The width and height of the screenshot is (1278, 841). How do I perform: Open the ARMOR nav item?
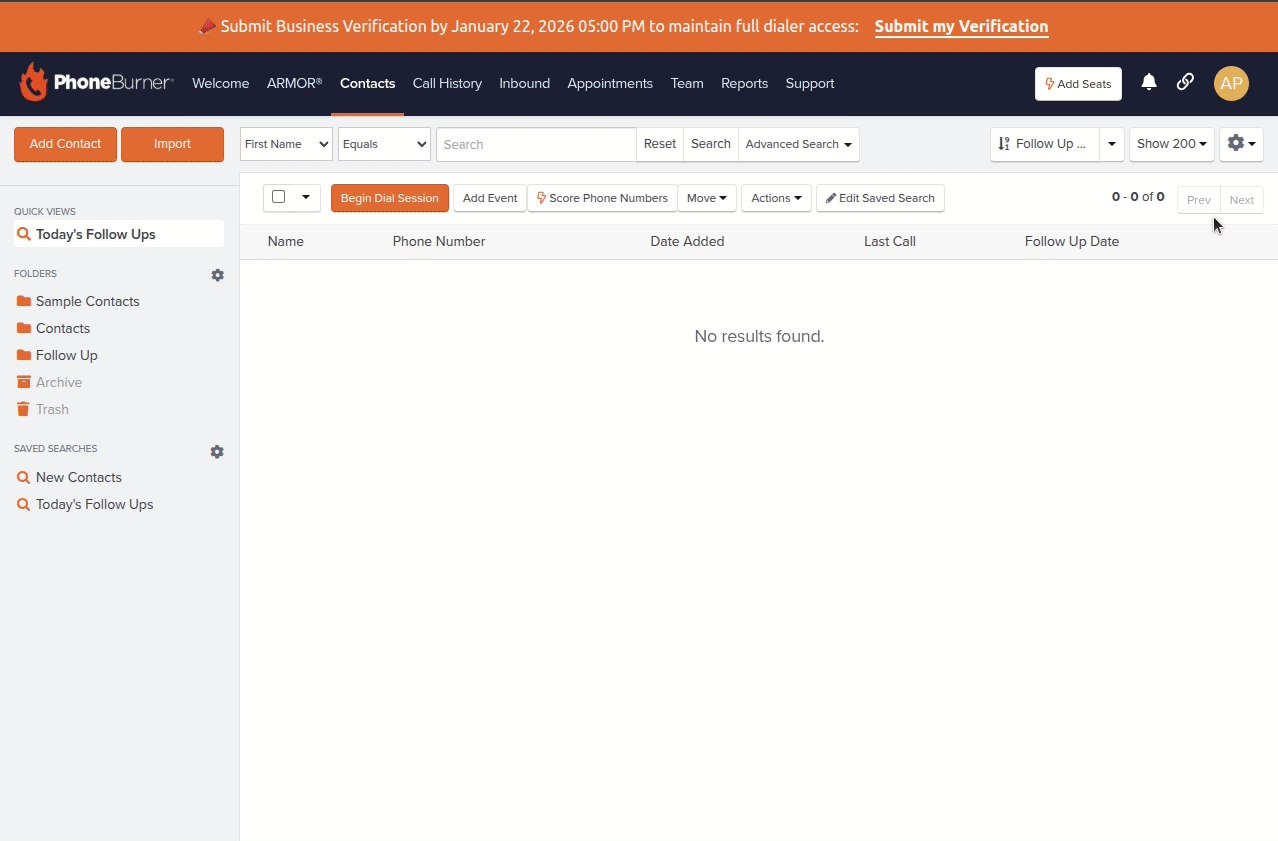tap(294, 84)
